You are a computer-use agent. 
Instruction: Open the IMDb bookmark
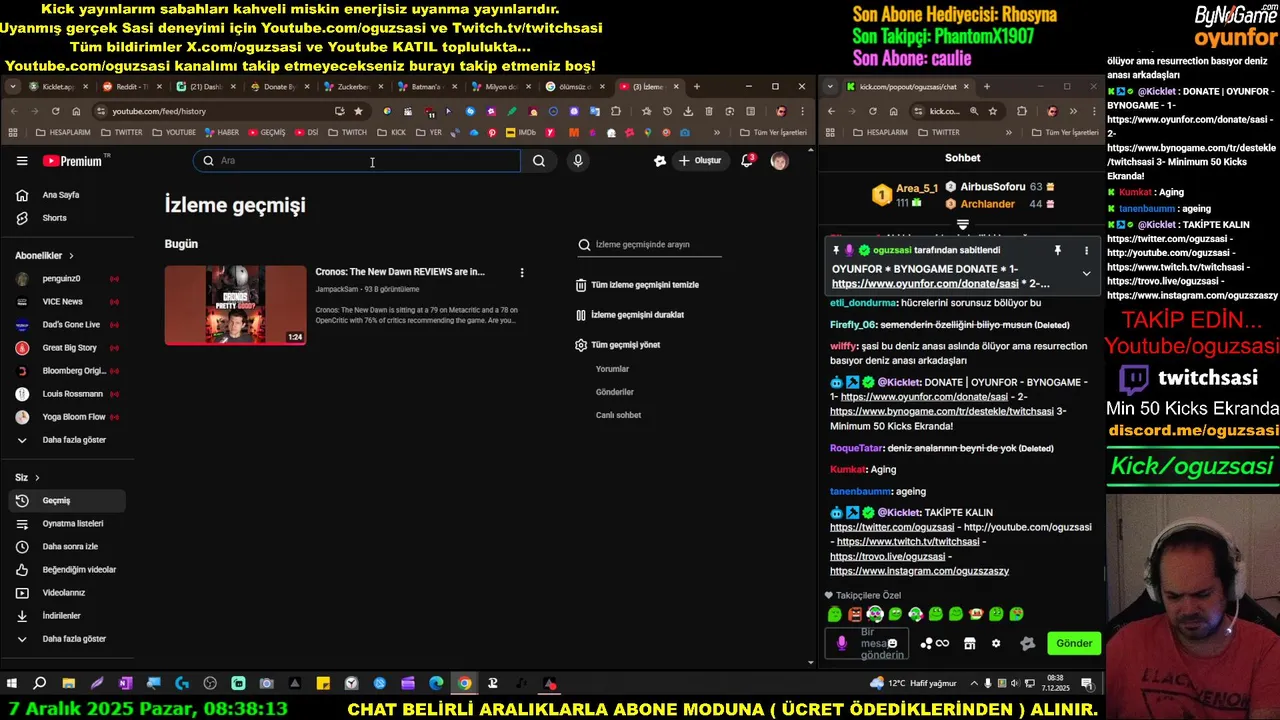(521, 132)
